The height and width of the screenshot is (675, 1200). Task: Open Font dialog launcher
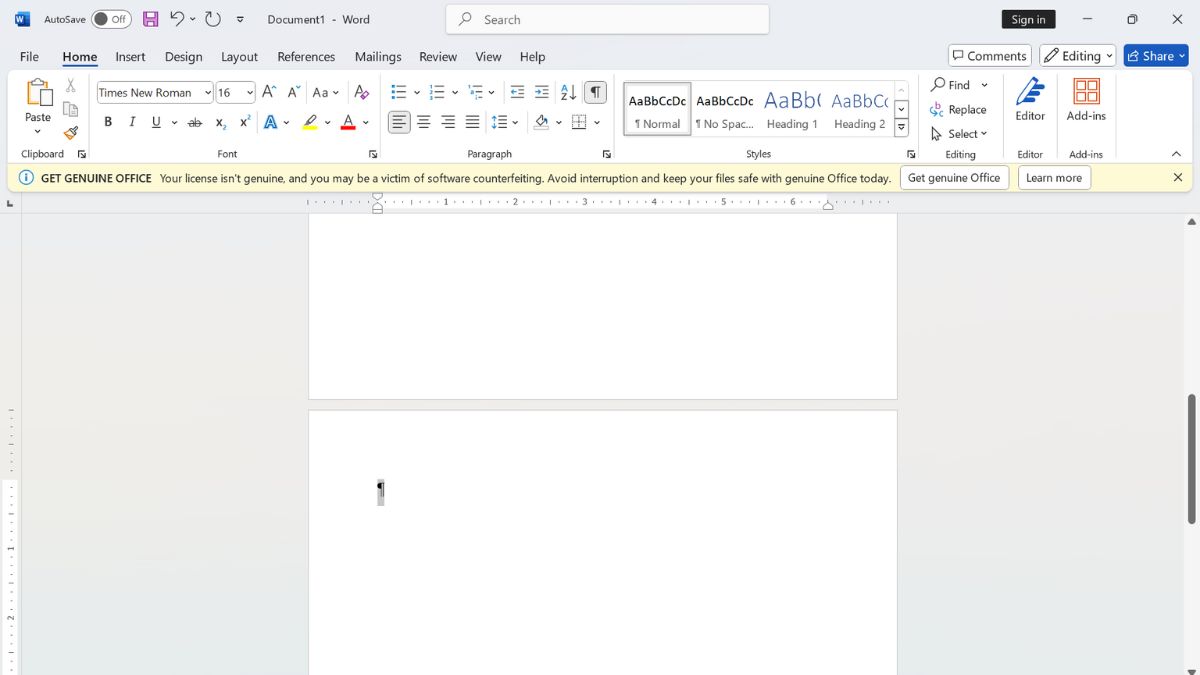click(x=373, y=154)
